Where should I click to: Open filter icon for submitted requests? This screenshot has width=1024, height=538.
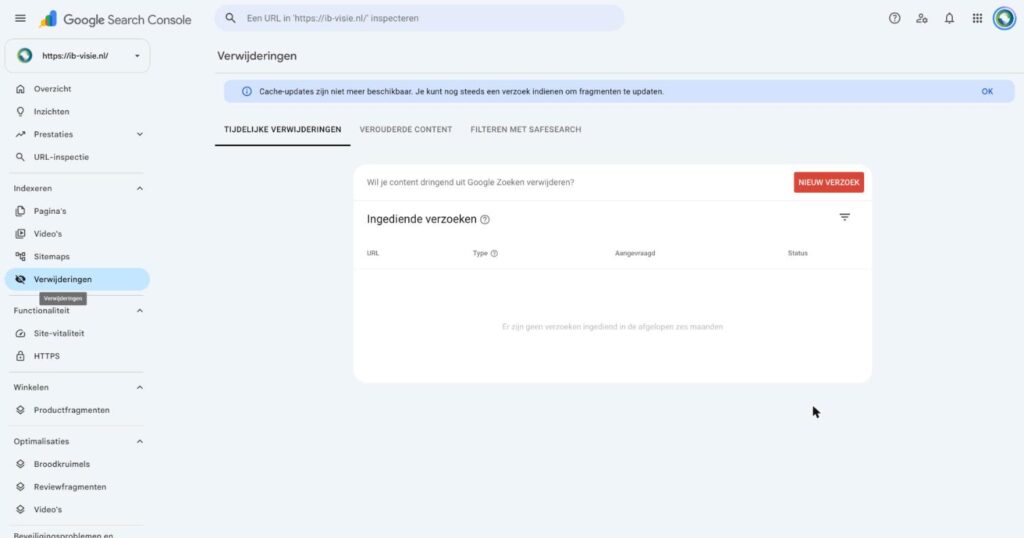click(x=844, y=217)
